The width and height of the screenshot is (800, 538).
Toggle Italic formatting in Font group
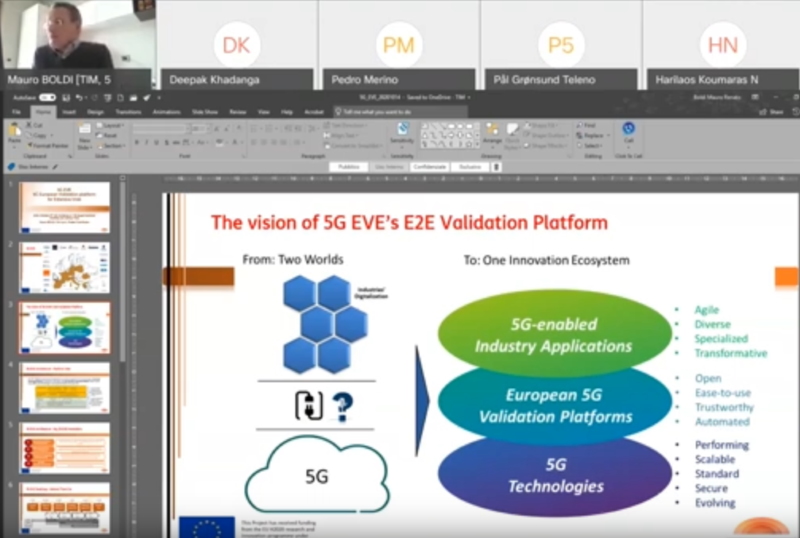147,143
